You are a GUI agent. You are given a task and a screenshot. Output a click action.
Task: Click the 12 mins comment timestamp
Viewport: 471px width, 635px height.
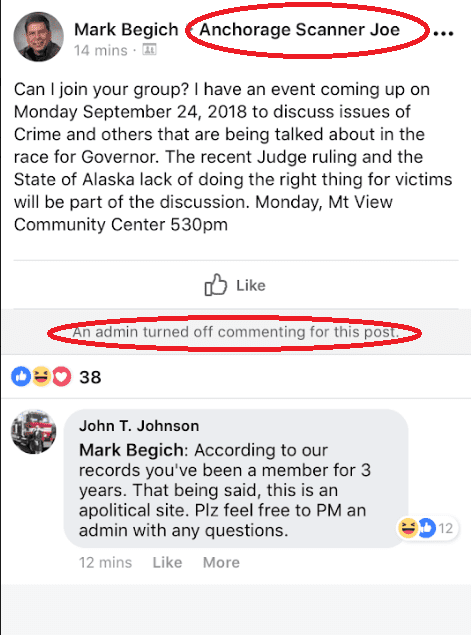pos(105,562)
